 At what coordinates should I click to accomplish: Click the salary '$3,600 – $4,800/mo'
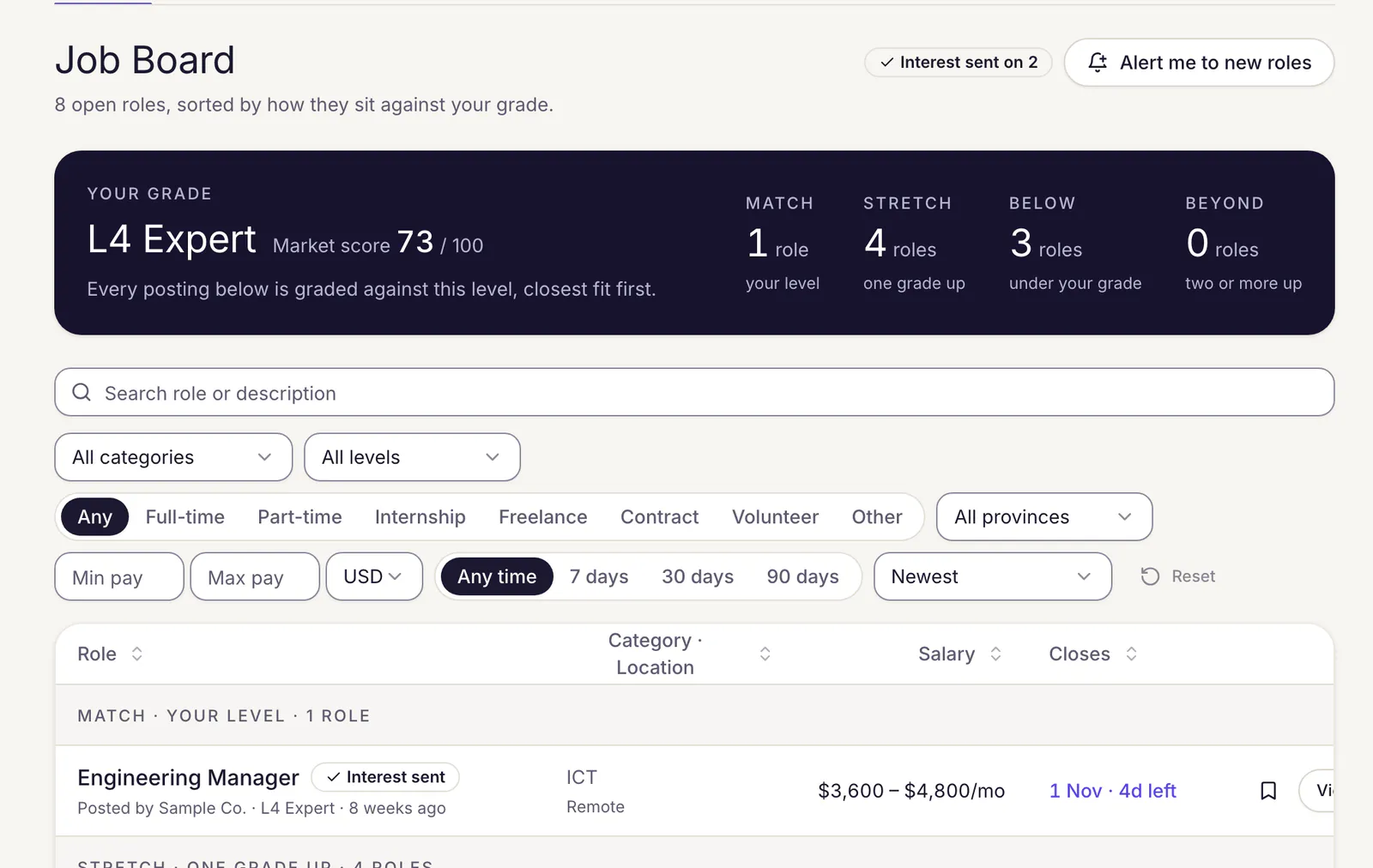click(911, 791)
